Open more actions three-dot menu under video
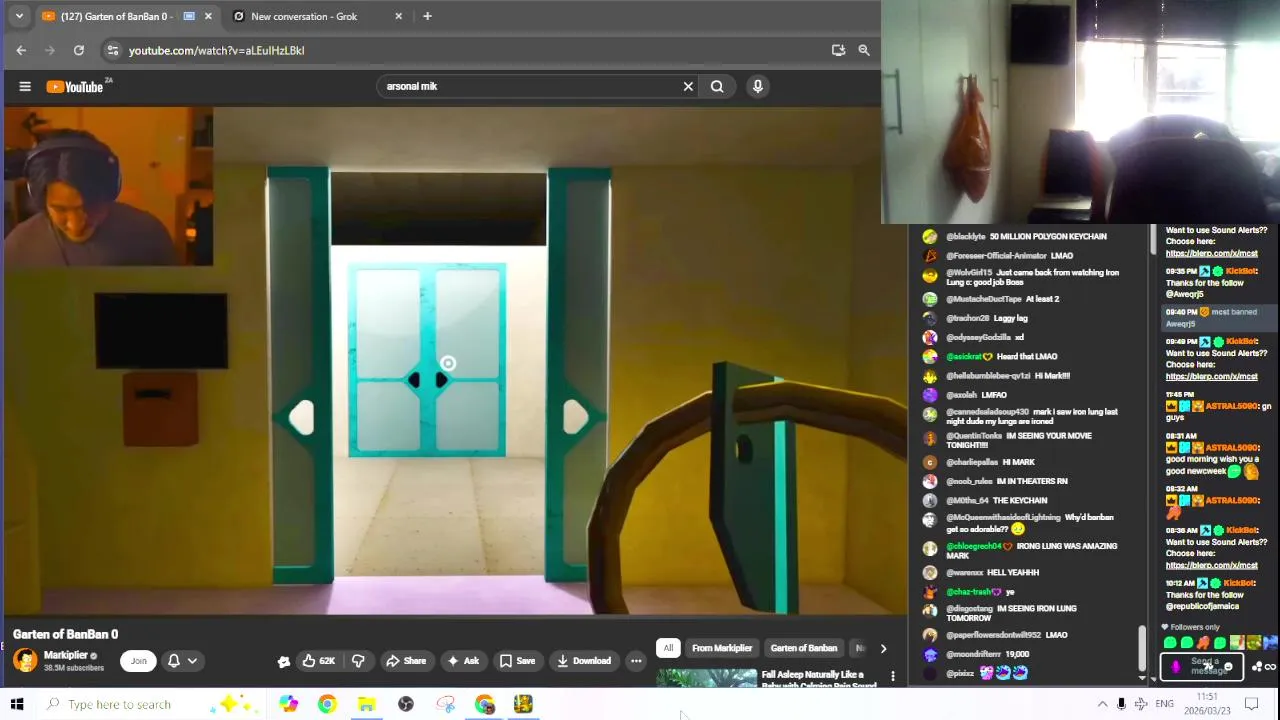 tap(636, 660)
